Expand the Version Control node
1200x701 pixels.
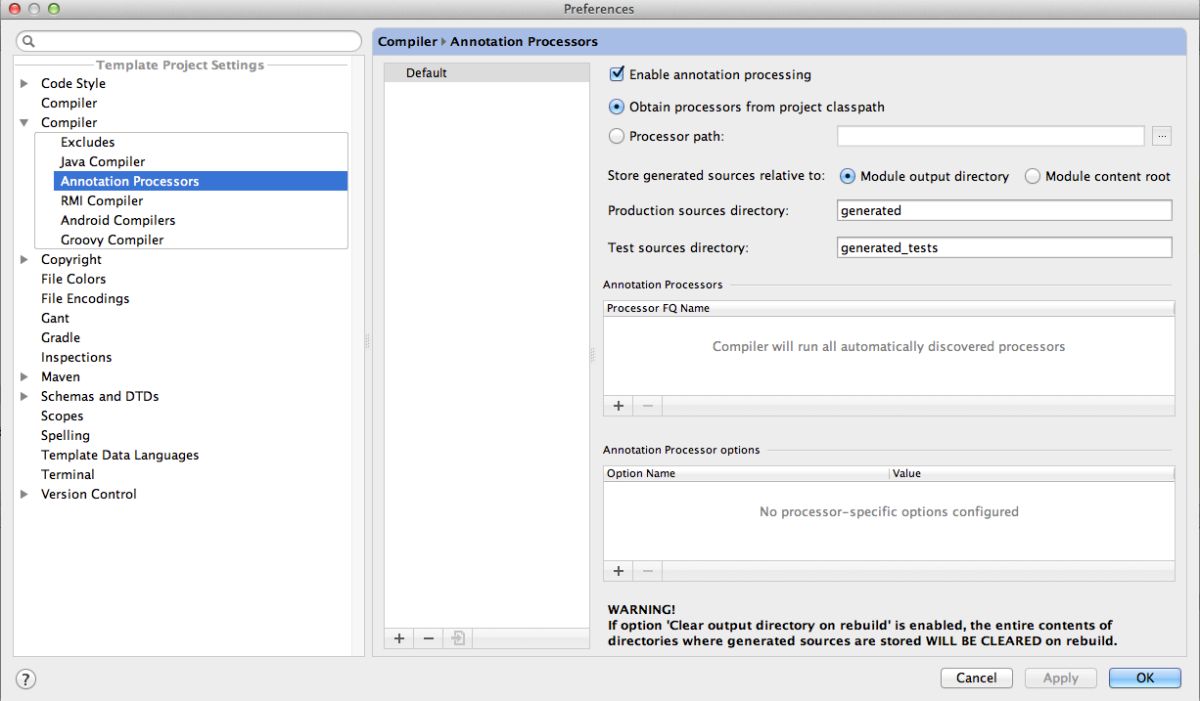click(24, 495)
